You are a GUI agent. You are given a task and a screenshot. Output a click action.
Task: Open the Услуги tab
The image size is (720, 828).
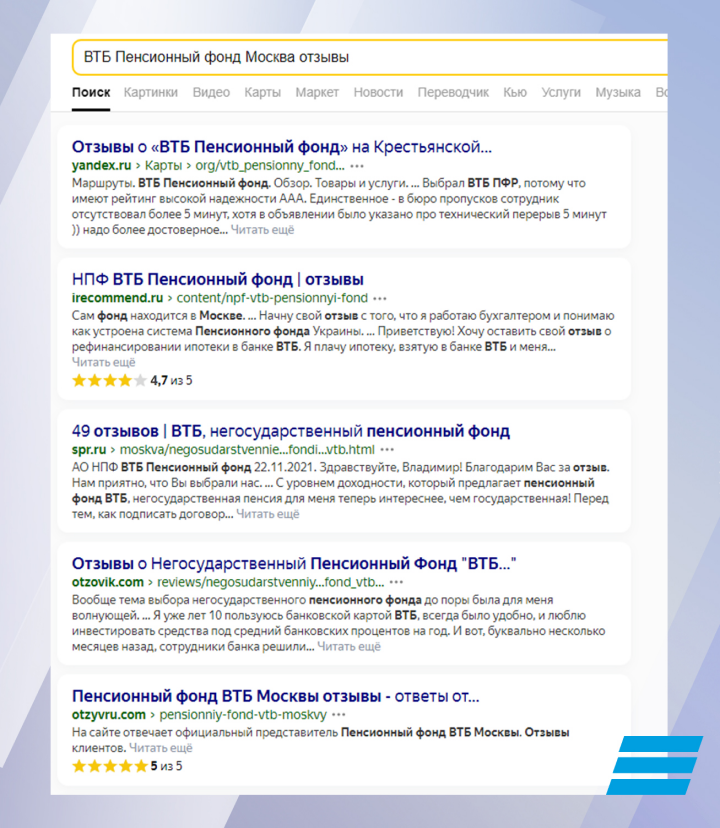pyautogui.click(x=561, y=92)
